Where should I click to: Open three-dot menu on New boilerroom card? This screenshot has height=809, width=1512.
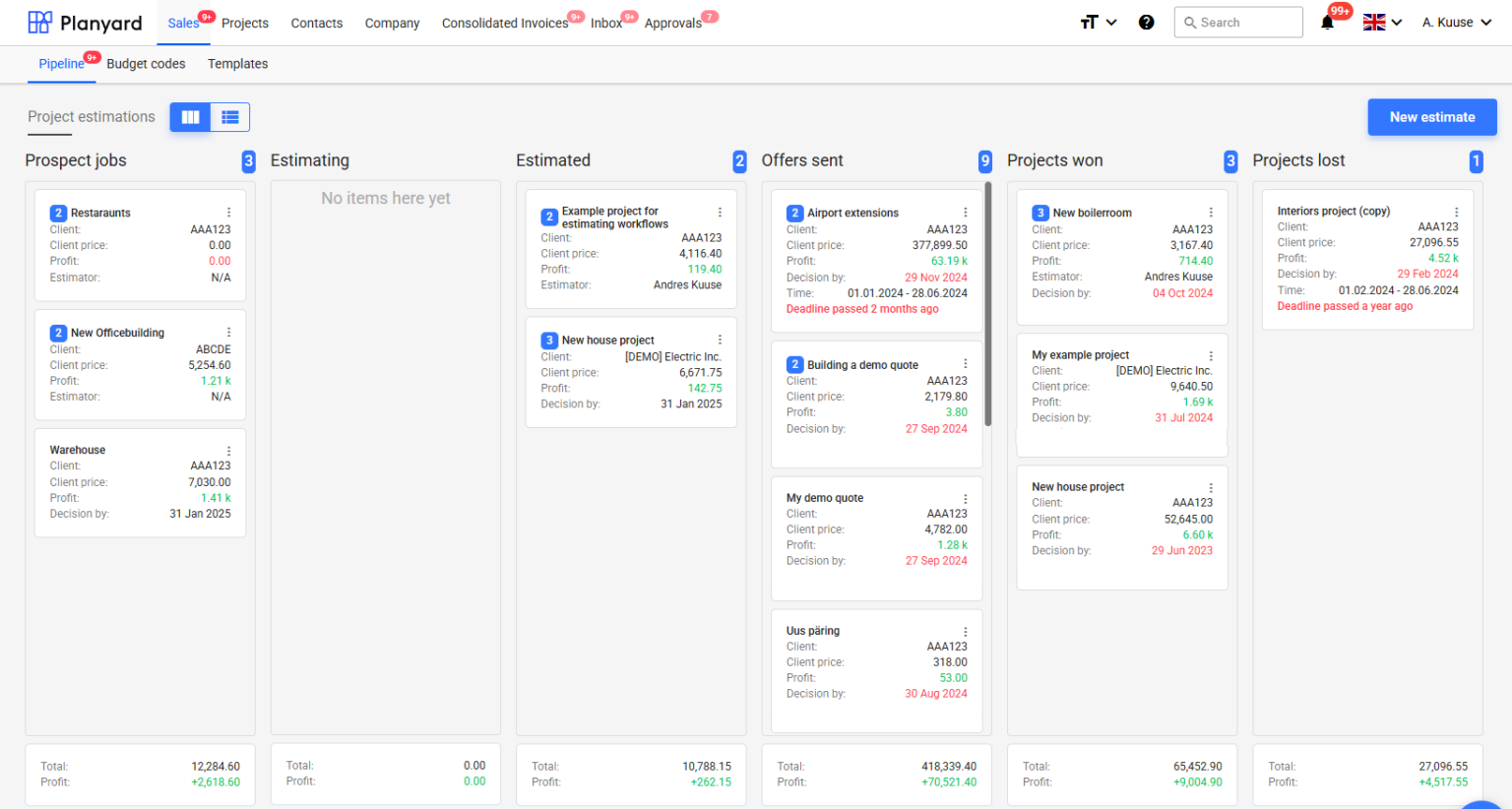point(1210,213)
